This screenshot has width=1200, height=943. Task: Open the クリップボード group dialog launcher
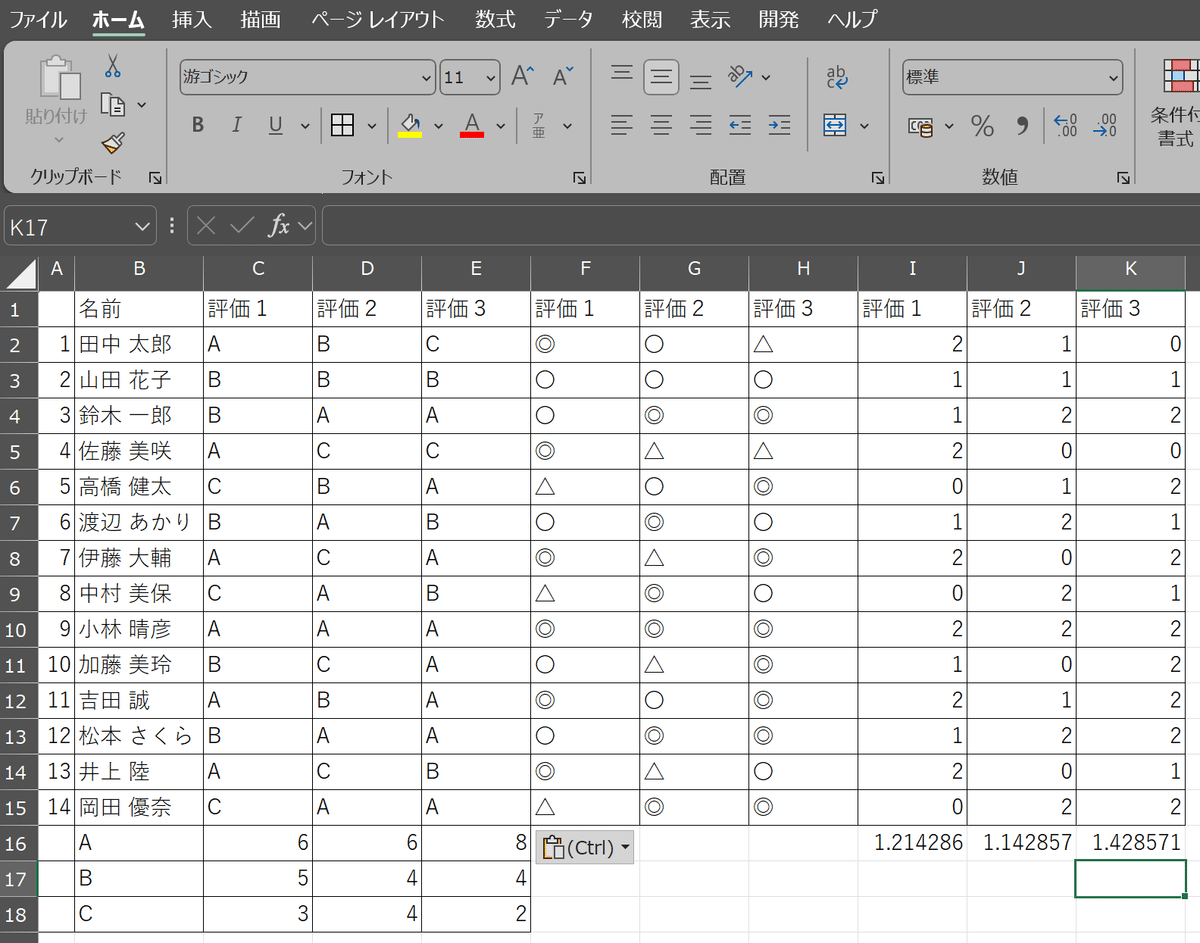click(x=155, y=178)
